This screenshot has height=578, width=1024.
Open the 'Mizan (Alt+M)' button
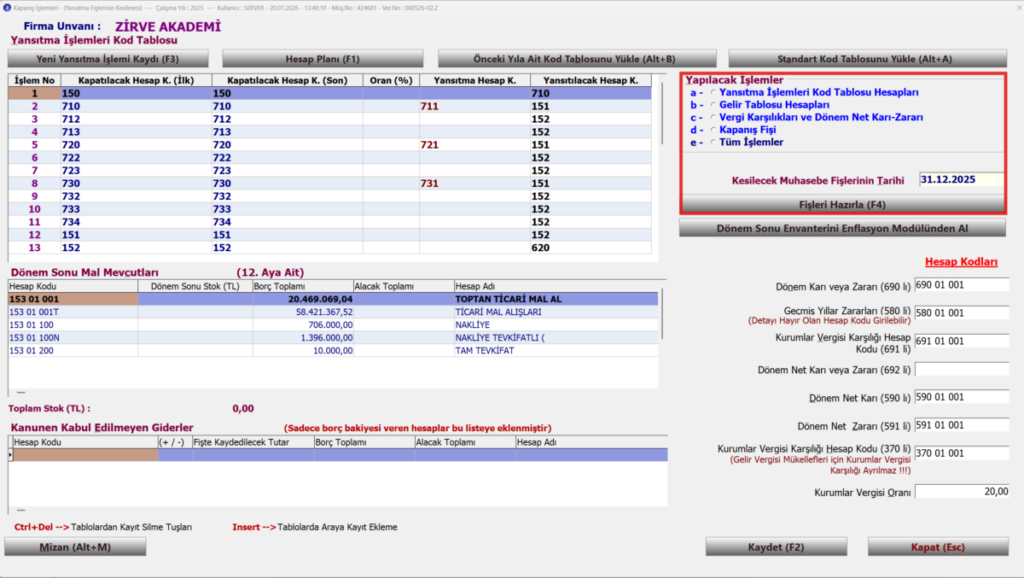click(x=75, y=547)
